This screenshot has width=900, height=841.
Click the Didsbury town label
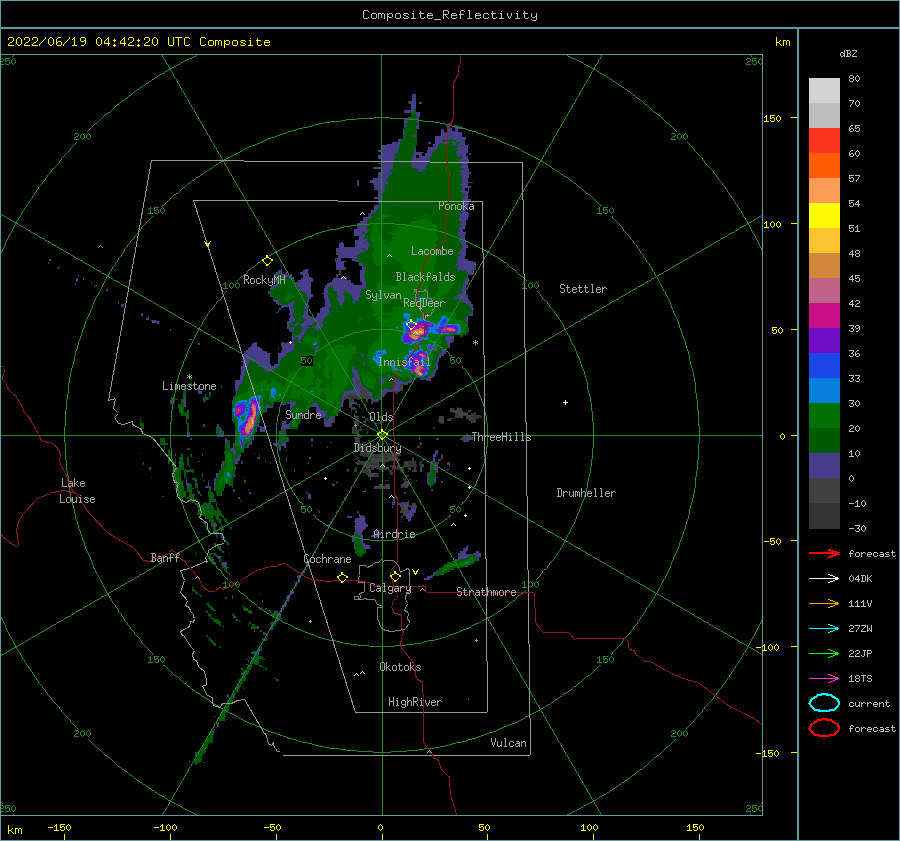point(378,448)
